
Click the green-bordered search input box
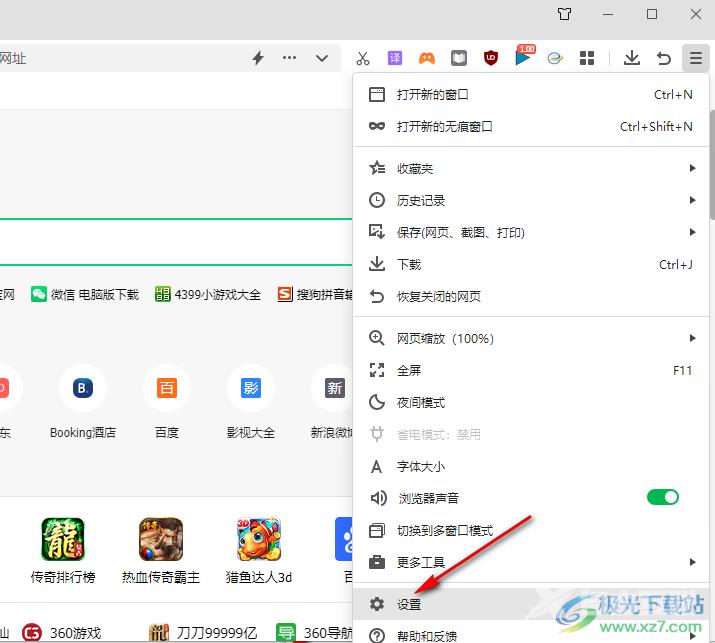click(x=176, y=242)
